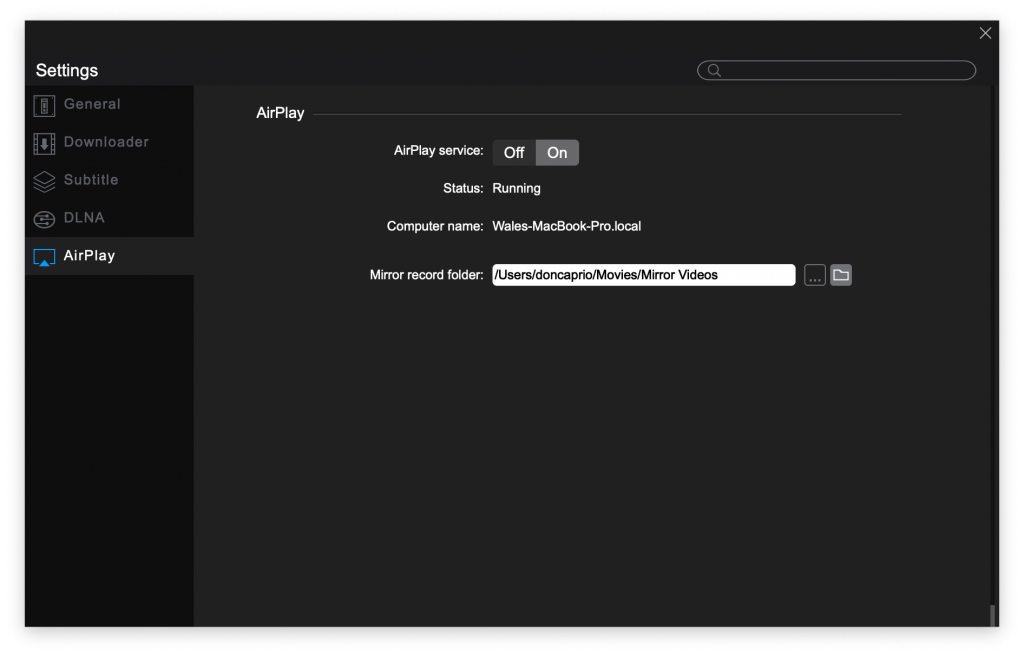The image size is (1024, 656).
Task: Click the Settings window title
Action: click(x=67, y=71)
